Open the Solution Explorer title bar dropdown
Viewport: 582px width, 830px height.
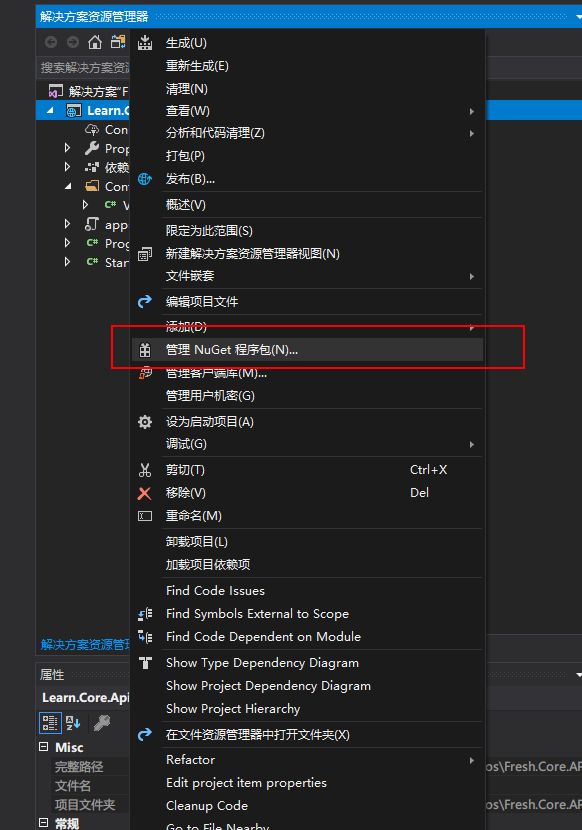[578, 17]
